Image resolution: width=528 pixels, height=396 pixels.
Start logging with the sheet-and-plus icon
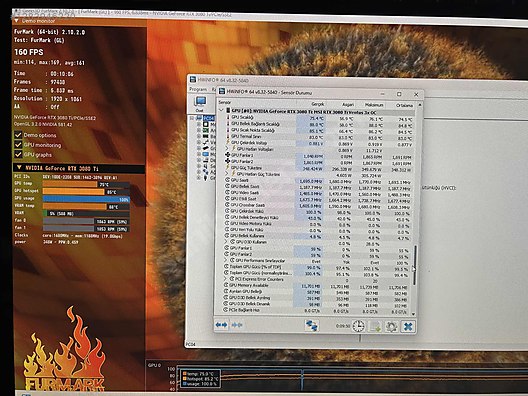(x=375, y=326)
